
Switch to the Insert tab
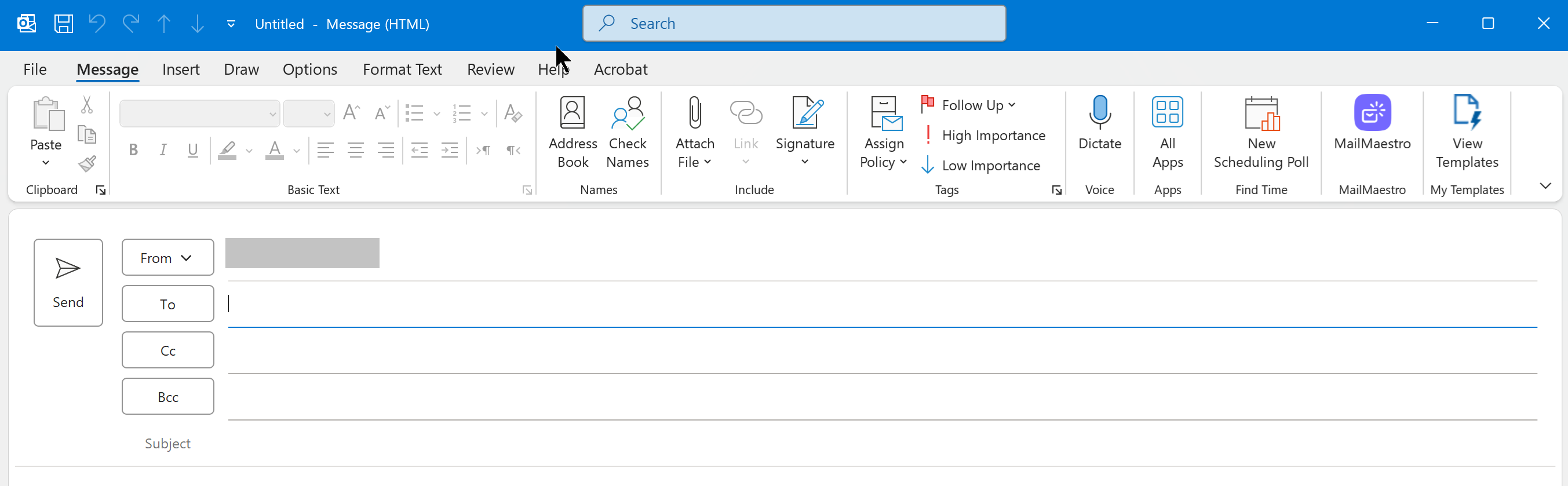click(x=181, y=70)
